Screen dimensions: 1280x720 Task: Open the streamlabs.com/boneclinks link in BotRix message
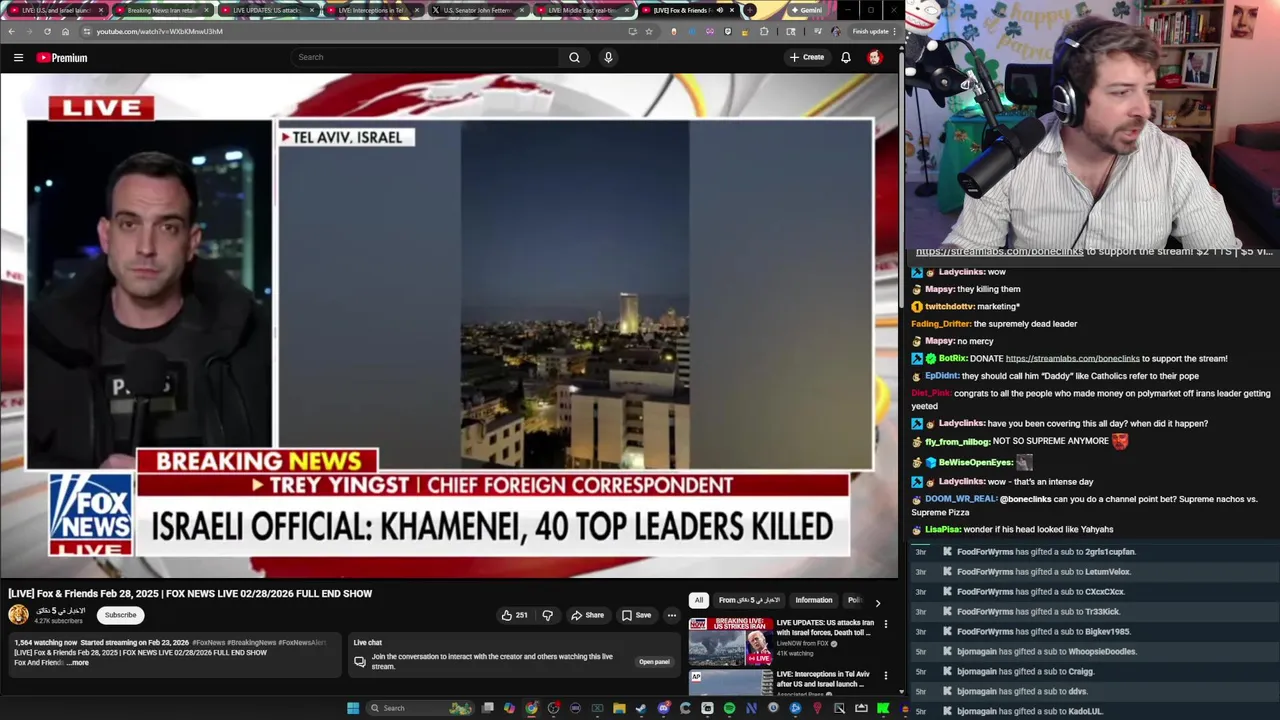pos(1072,359)
